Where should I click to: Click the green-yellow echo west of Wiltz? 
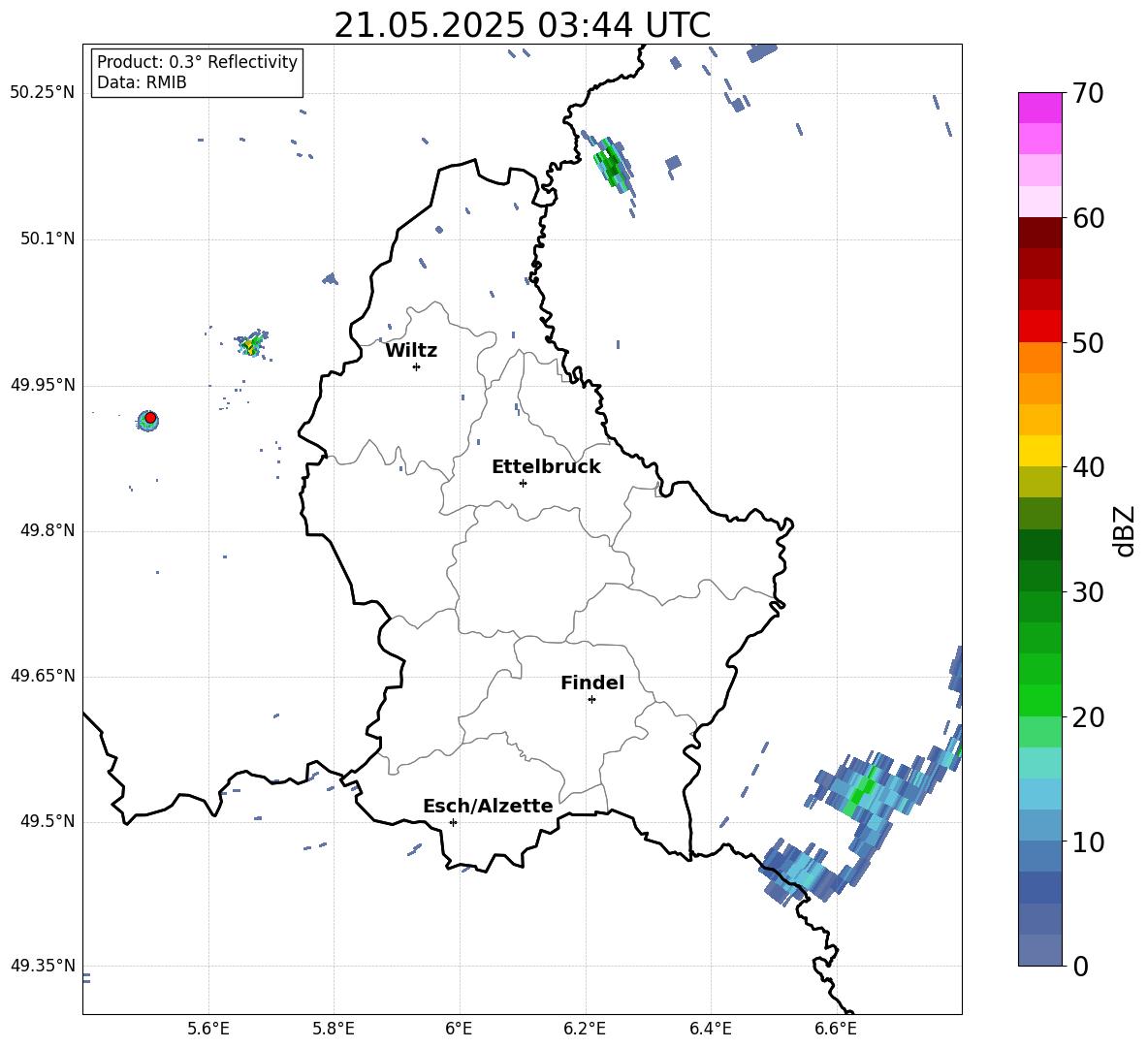click(251, 343)
